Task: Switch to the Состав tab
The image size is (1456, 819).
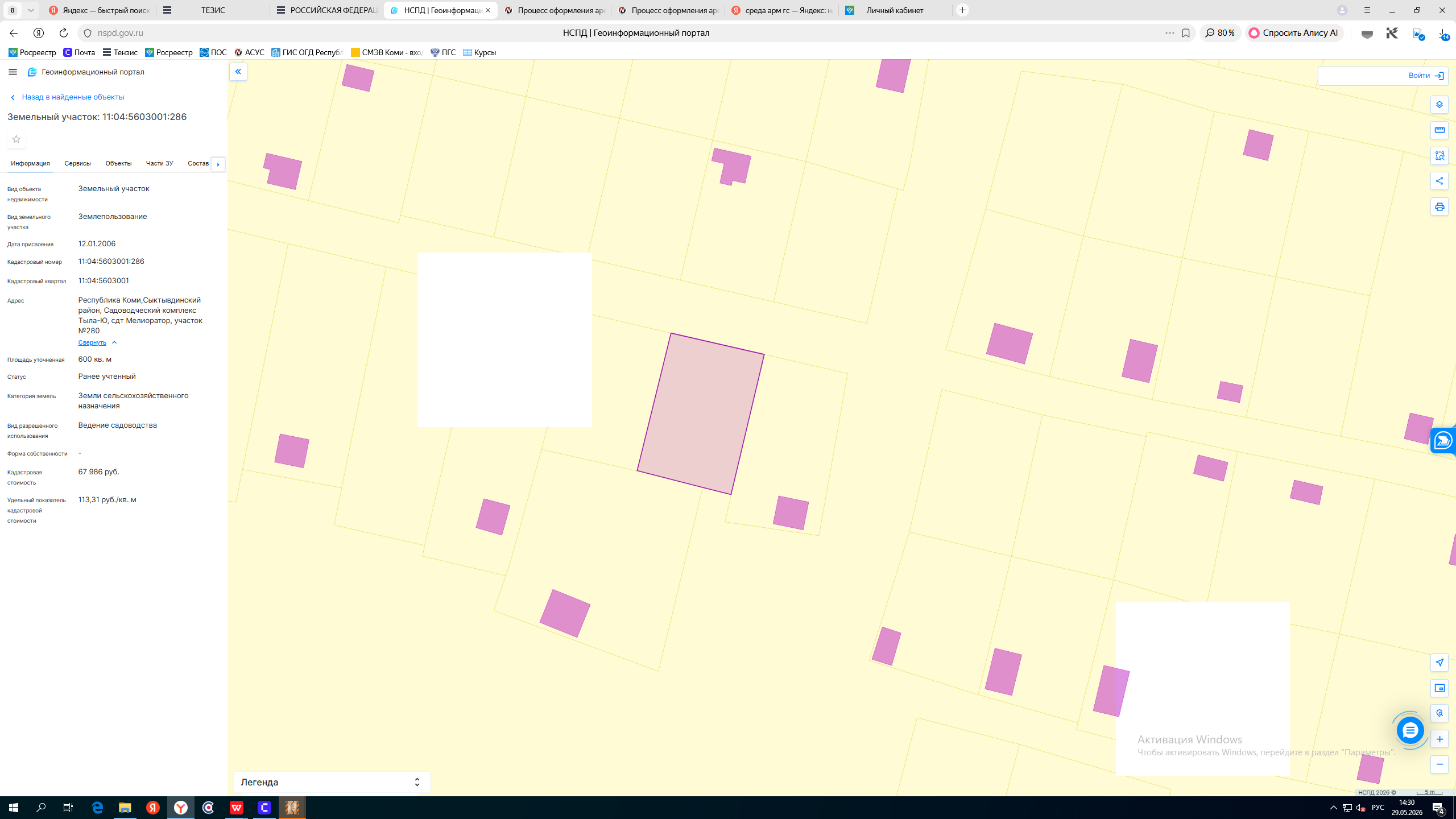Action: [x=198, y=164]
